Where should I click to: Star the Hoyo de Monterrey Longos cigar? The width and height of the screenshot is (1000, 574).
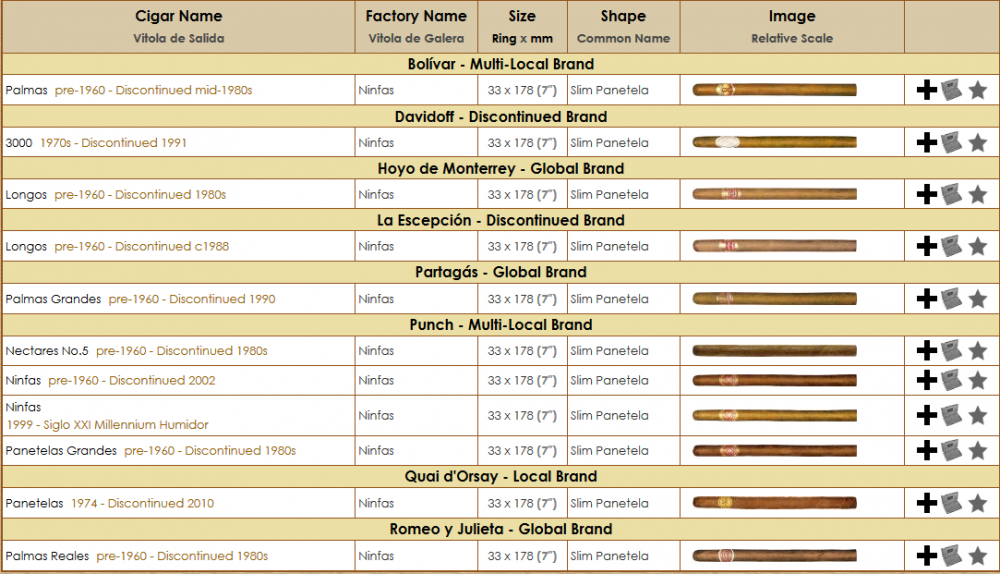(978, 194)
